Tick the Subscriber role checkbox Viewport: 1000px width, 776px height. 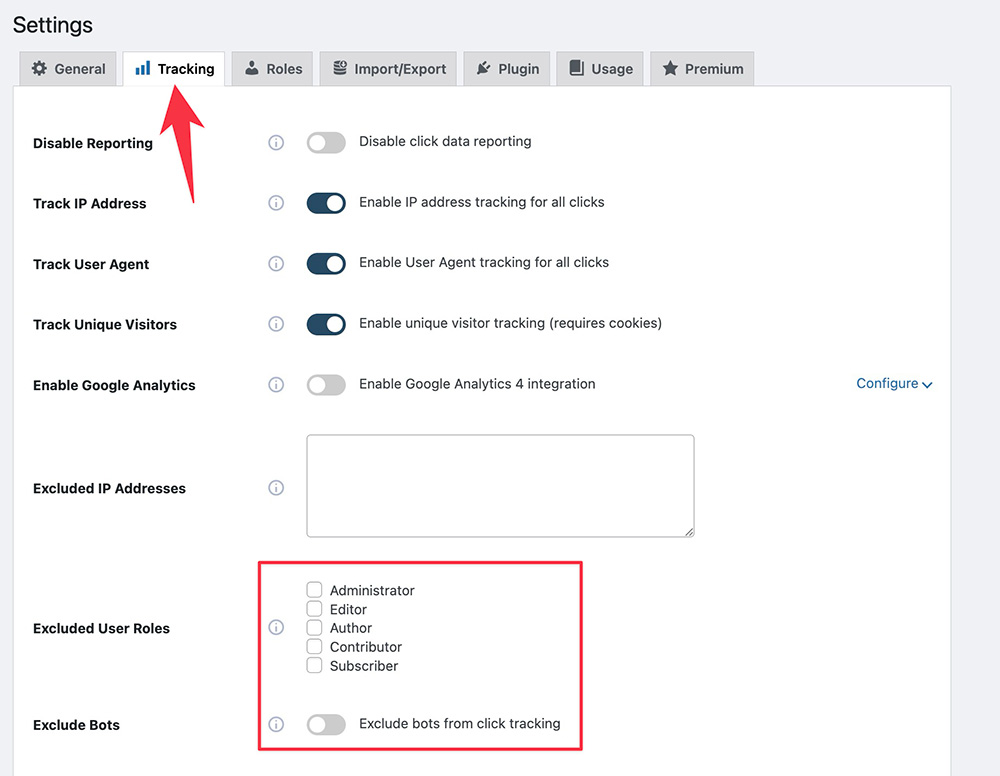314,665
